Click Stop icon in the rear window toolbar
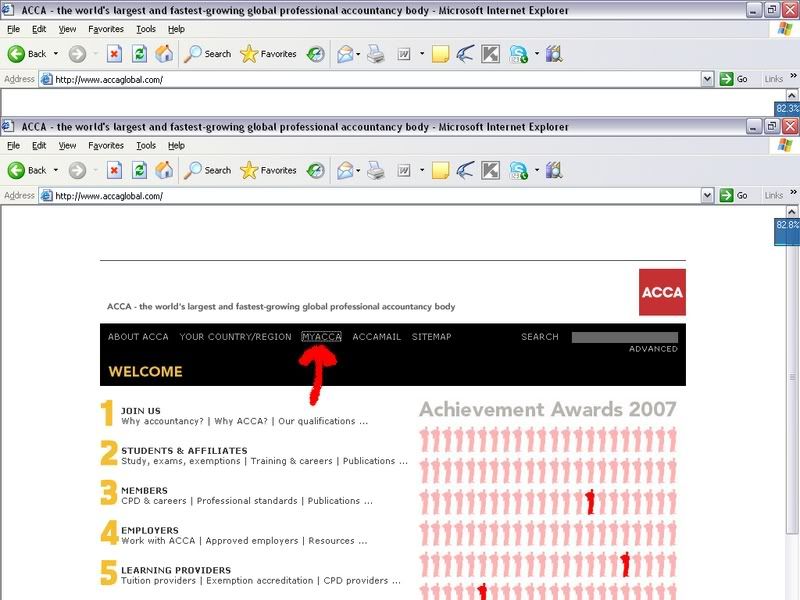 114,54
